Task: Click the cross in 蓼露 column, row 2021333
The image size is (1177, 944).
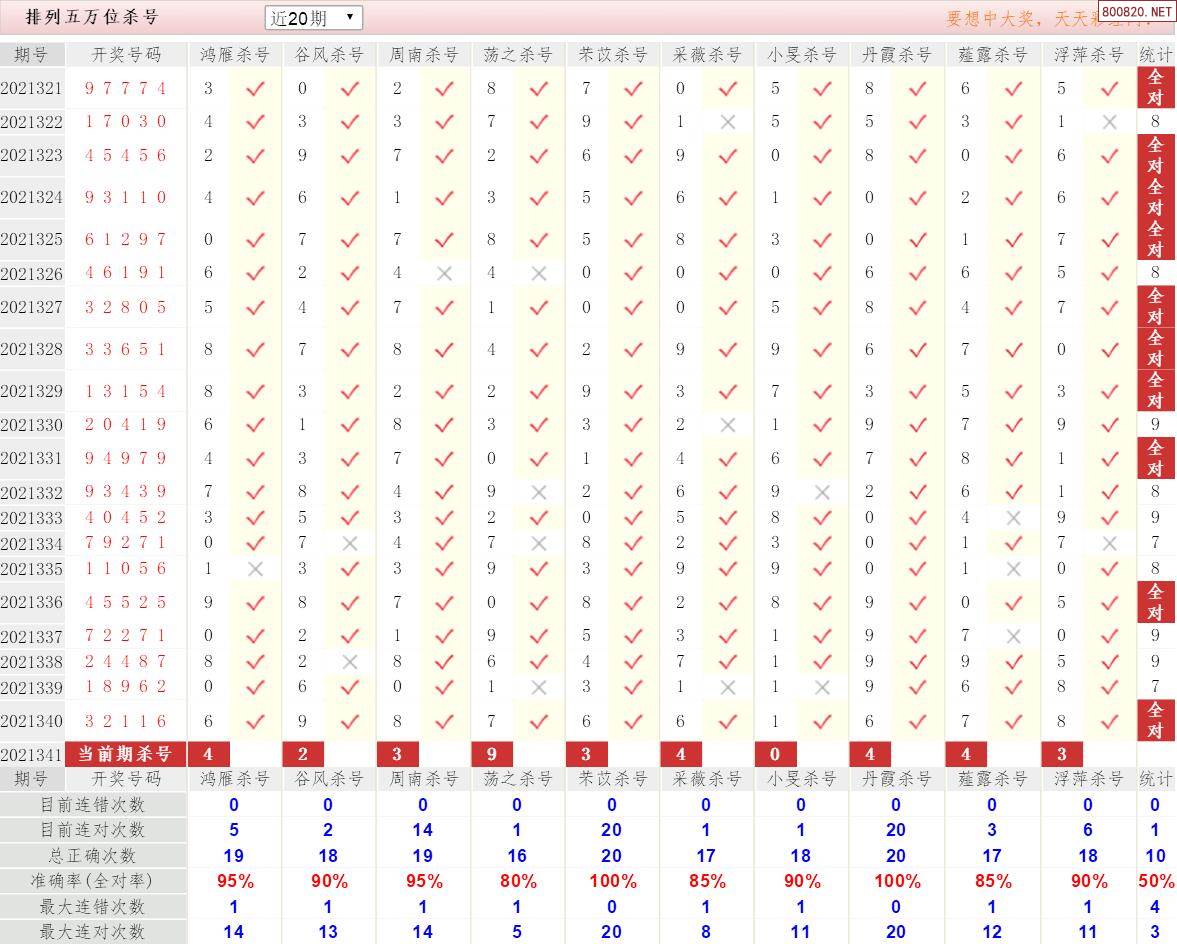Action: coord(1013,518)
